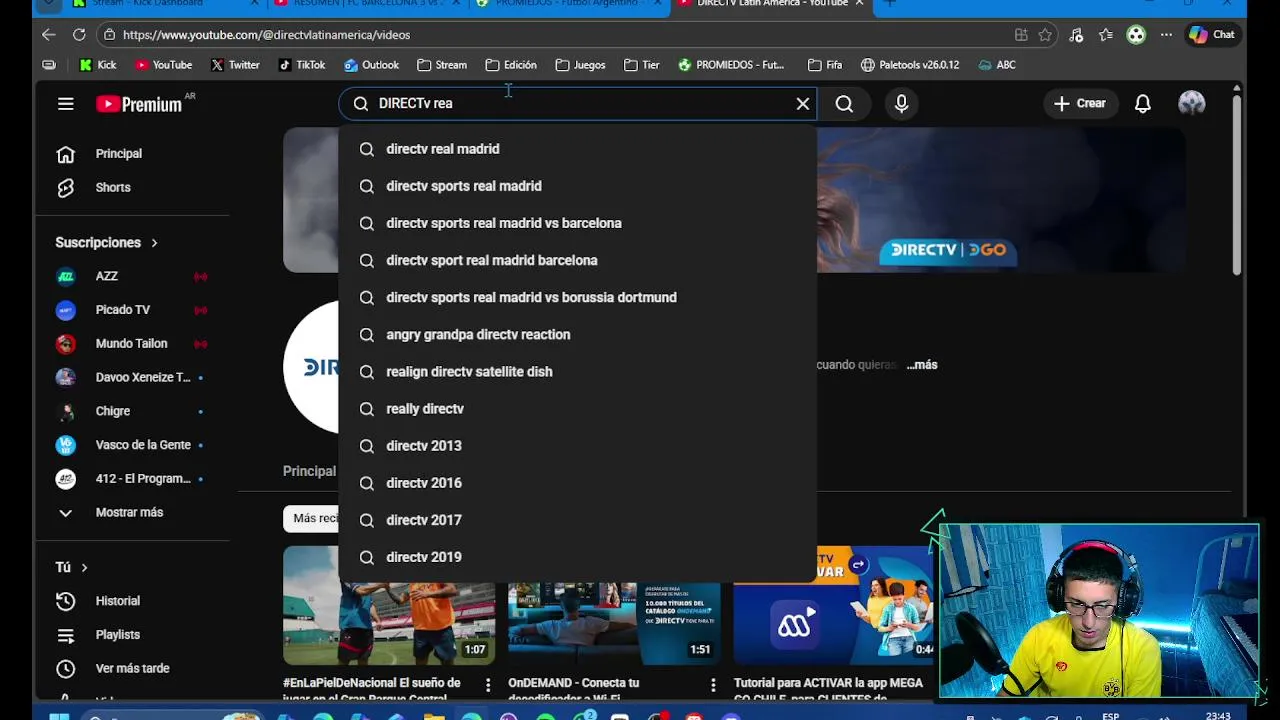This screenshot has height=720, width=1280.
Task: Expand the Tú section
Action: click(72, 567)
